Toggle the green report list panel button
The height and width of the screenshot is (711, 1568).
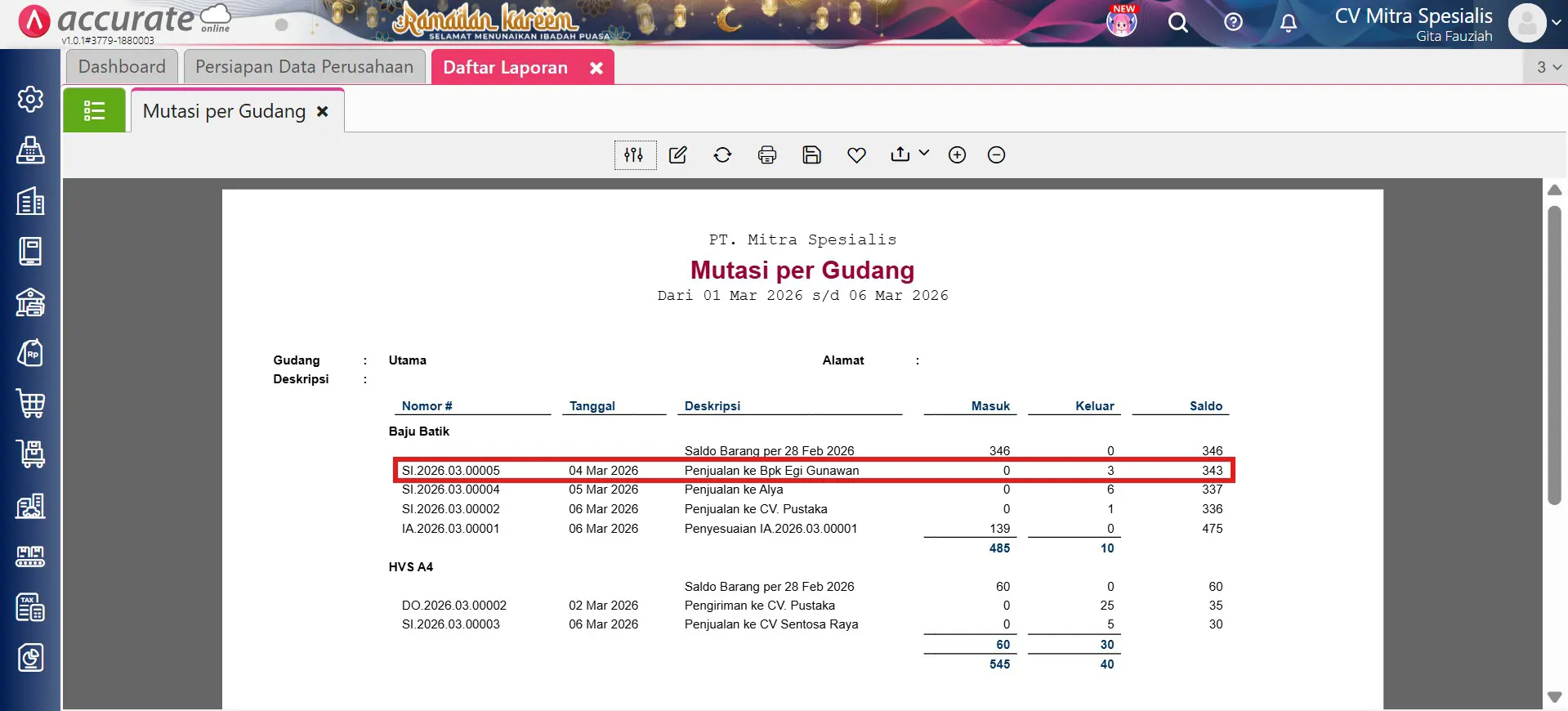[94, 110]
